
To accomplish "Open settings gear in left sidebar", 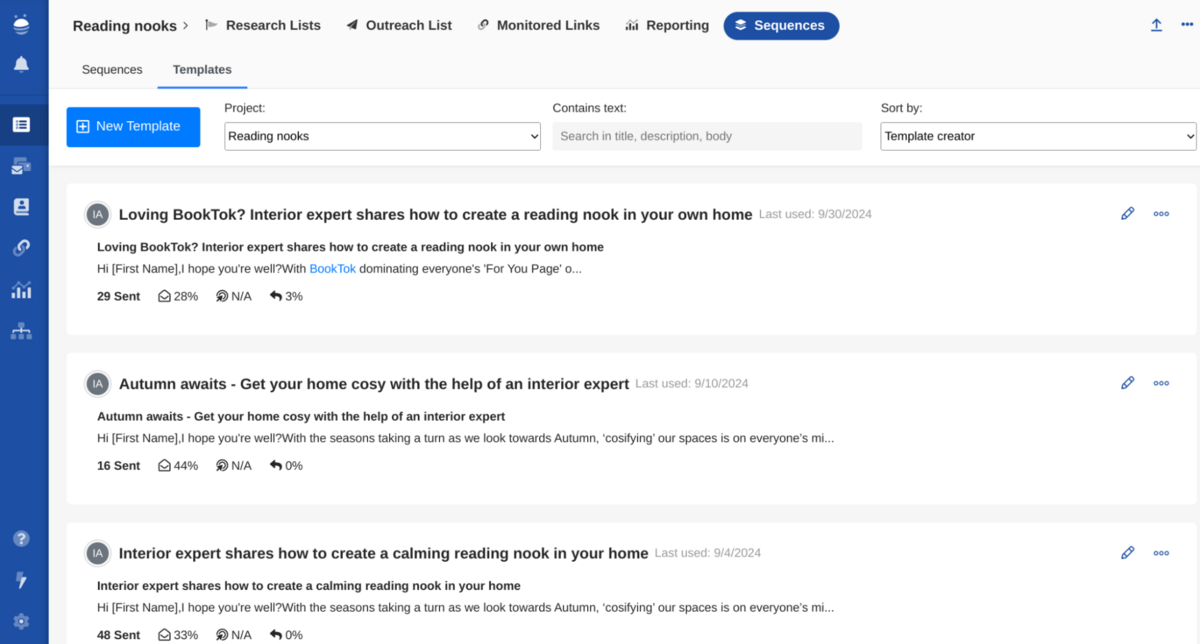I will 21,621.
